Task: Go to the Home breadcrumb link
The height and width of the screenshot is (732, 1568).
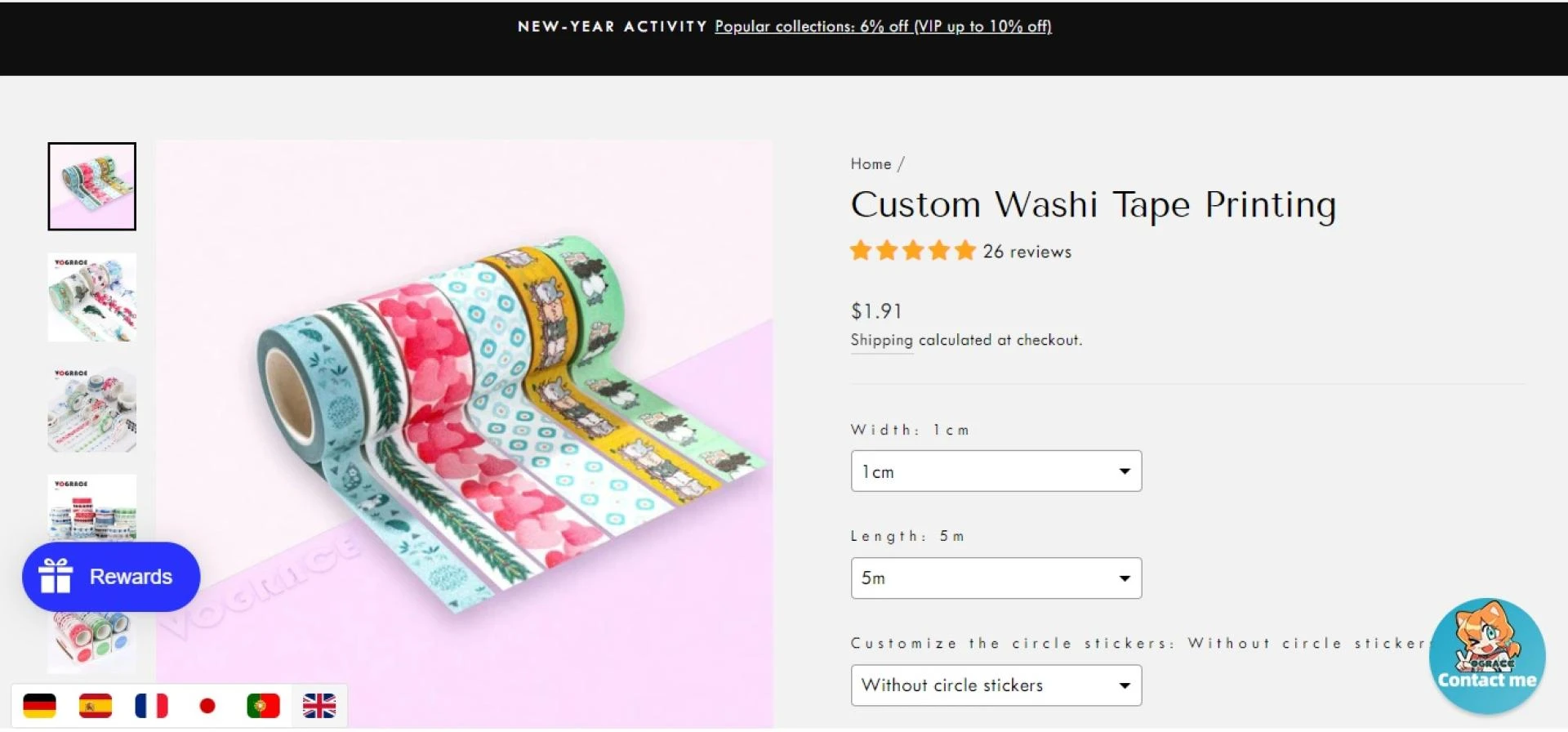Action: [x=871, y=164]
